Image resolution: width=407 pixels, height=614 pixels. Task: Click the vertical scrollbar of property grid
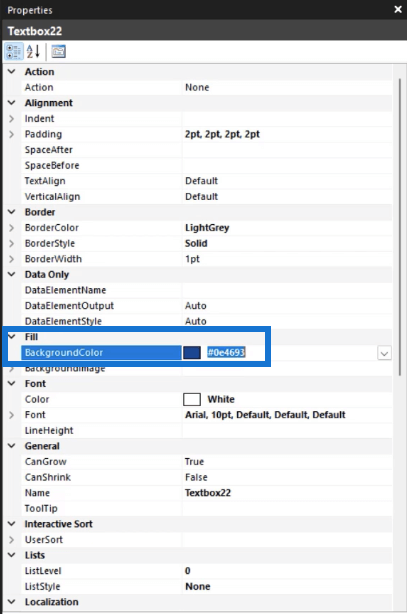click(x=400, y=227)
